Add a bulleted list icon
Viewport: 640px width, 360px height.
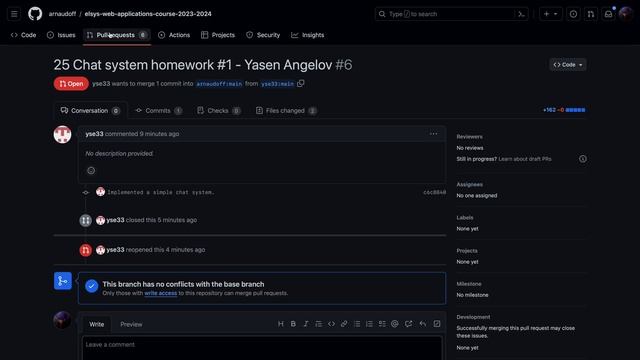(357, 324)
